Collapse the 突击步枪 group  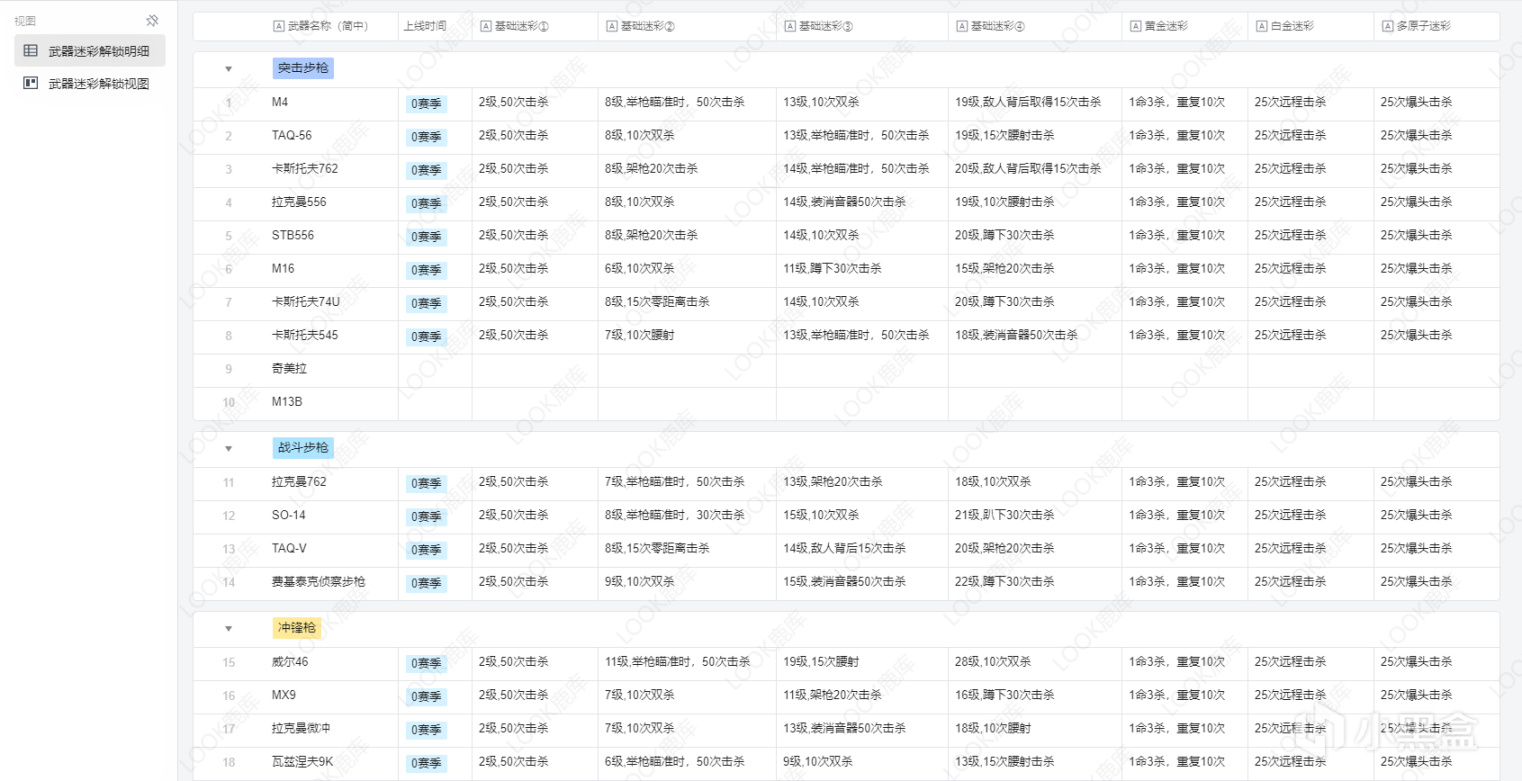(x=228, y=69)
